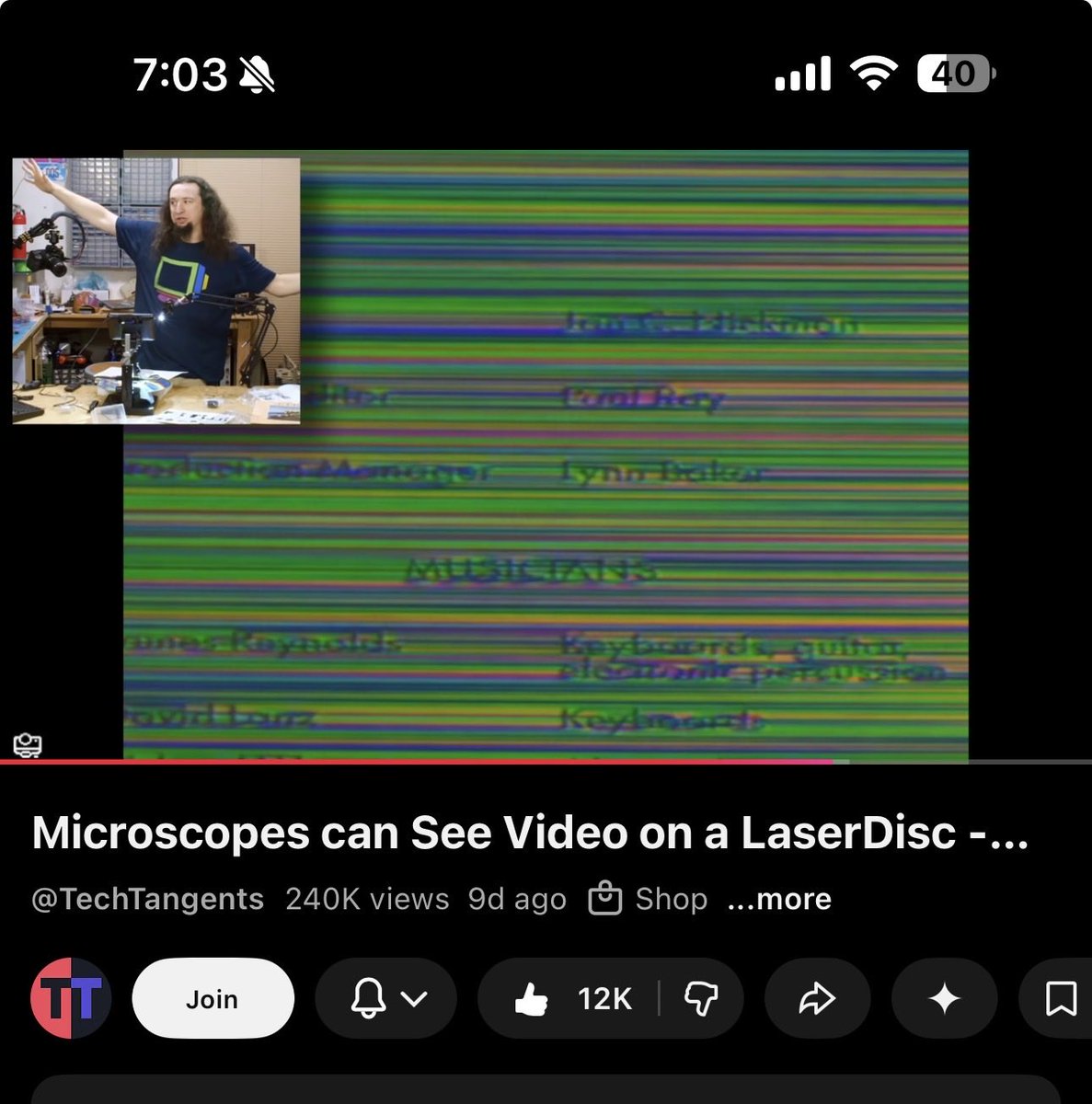Tap the 12K like count
1092x1104 pixels.
tap(604, 999)
